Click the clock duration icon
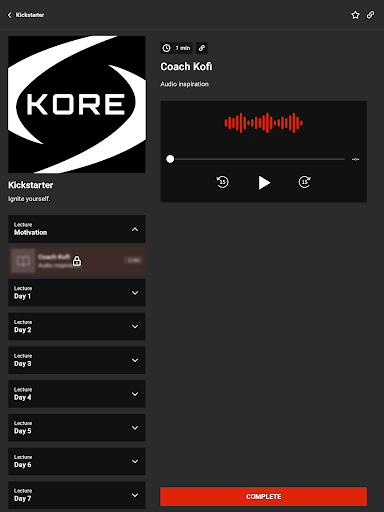384x512 pixels. click(166, 48)
